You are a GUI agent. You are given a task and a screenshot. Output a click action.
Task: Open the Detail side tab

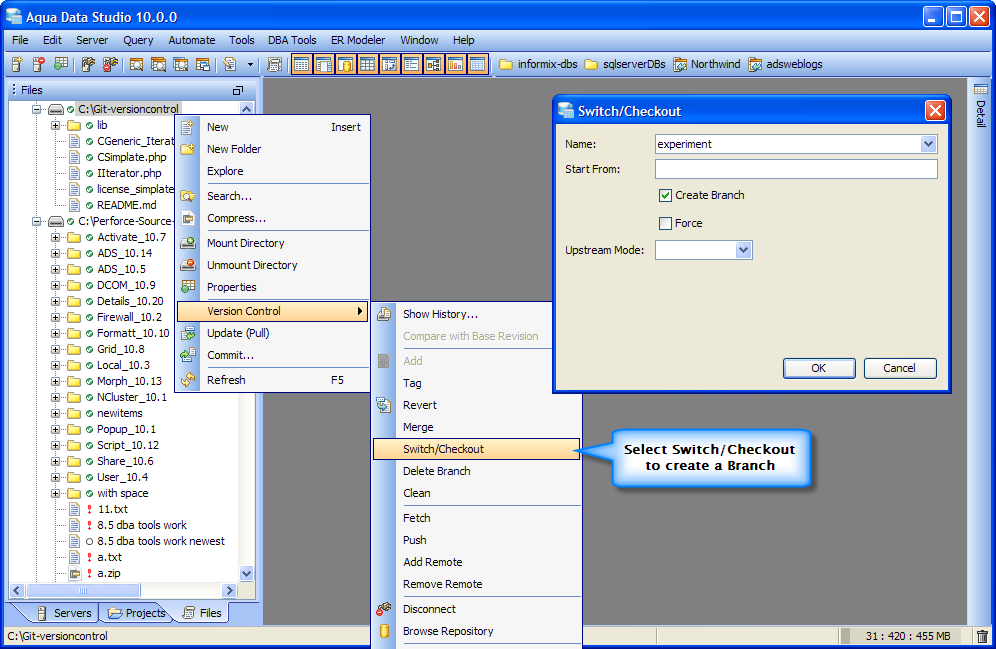[x=981, y=106]
